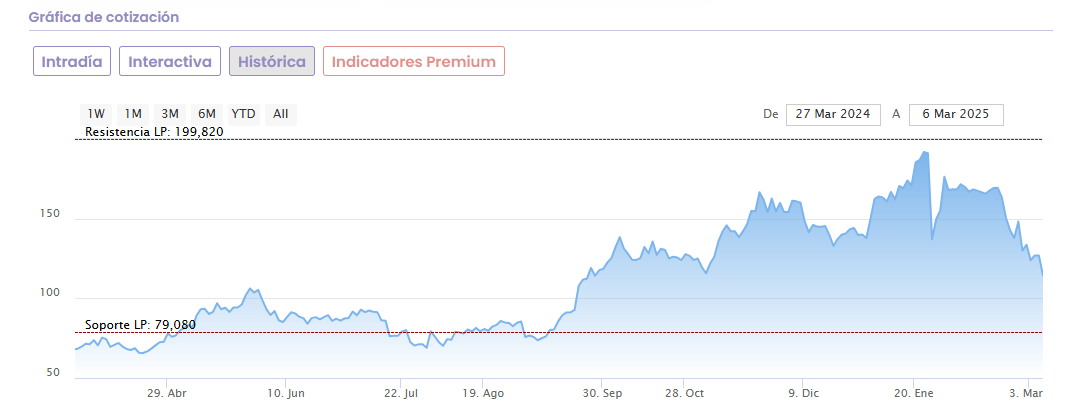This screenshot has height=410, width=1087.
Task: Click the Soporte LP 79,080 line label
Action: click(140, 325)
